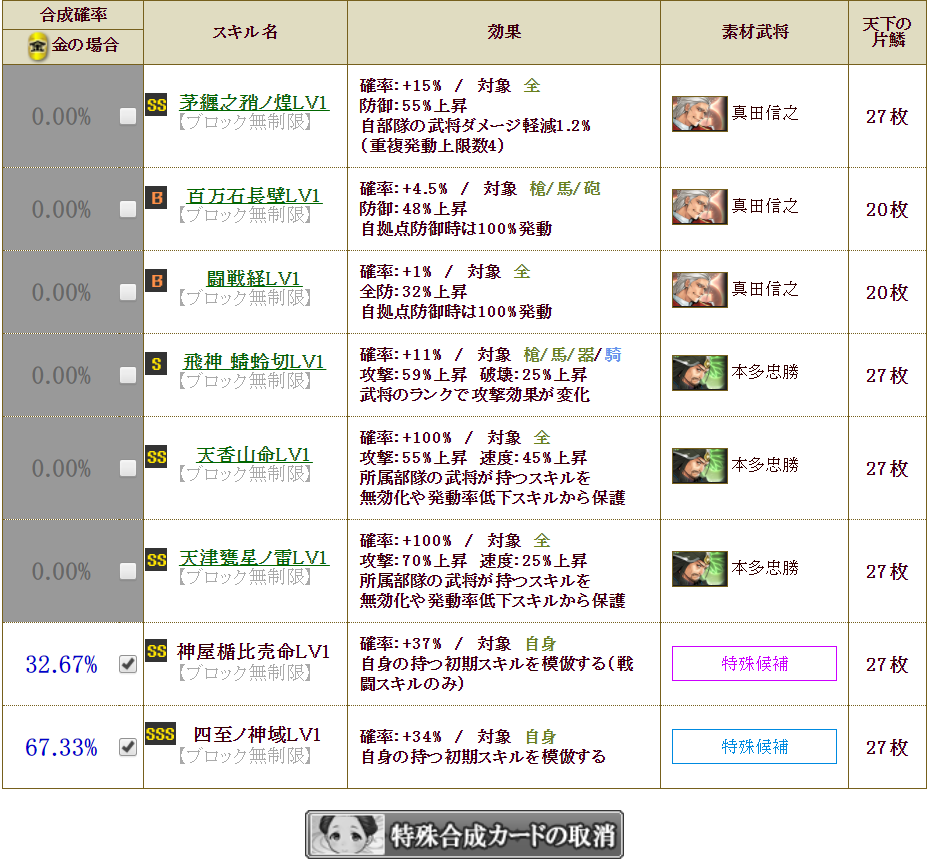Image resolution: width=928 pixels, height=867 pixels.
Task: Click the SS rank badge beside 茅纏之稚ノ煌LV1
Action: (156, 105)
